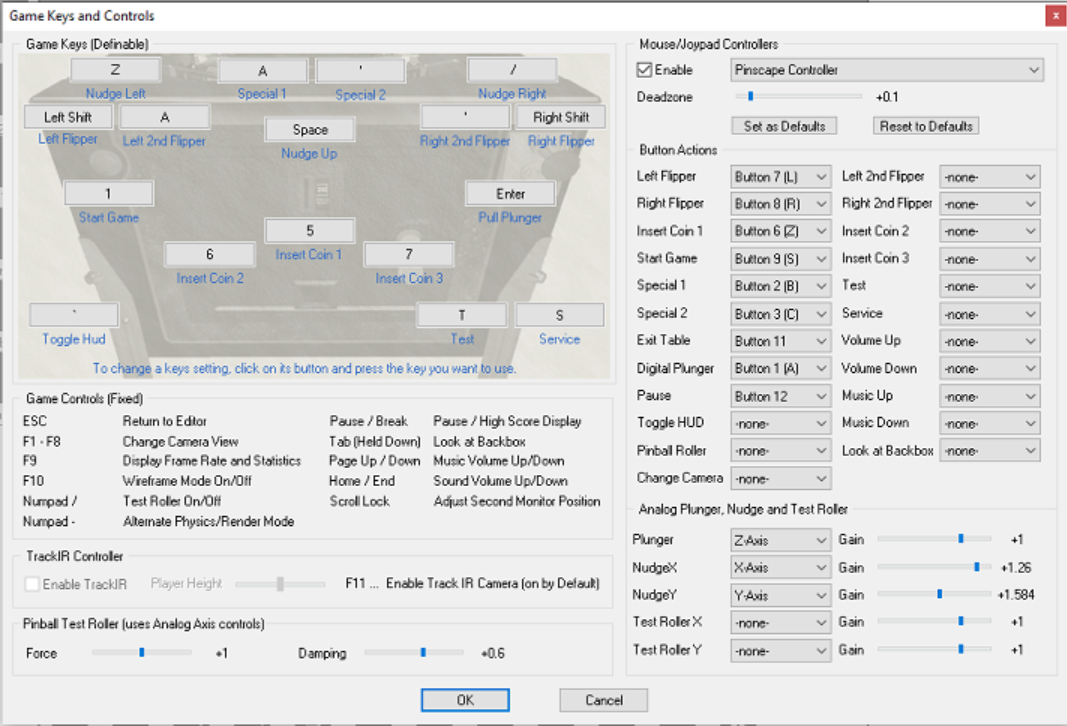Click the Damping slider

point(414,653)
